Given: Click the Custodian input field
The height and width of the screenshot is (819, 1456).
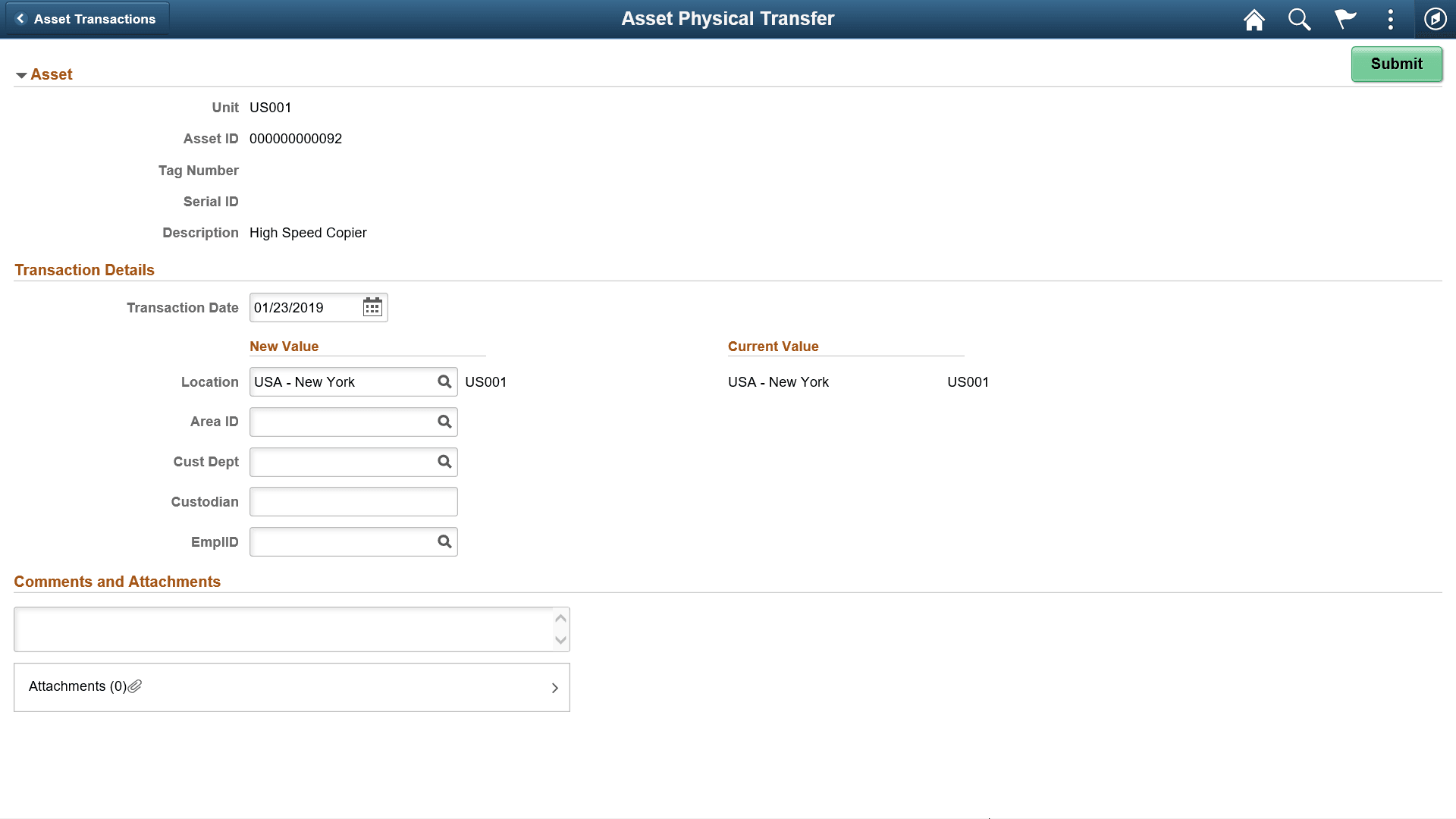Looking at the screenshot, I should click(353, 501).
